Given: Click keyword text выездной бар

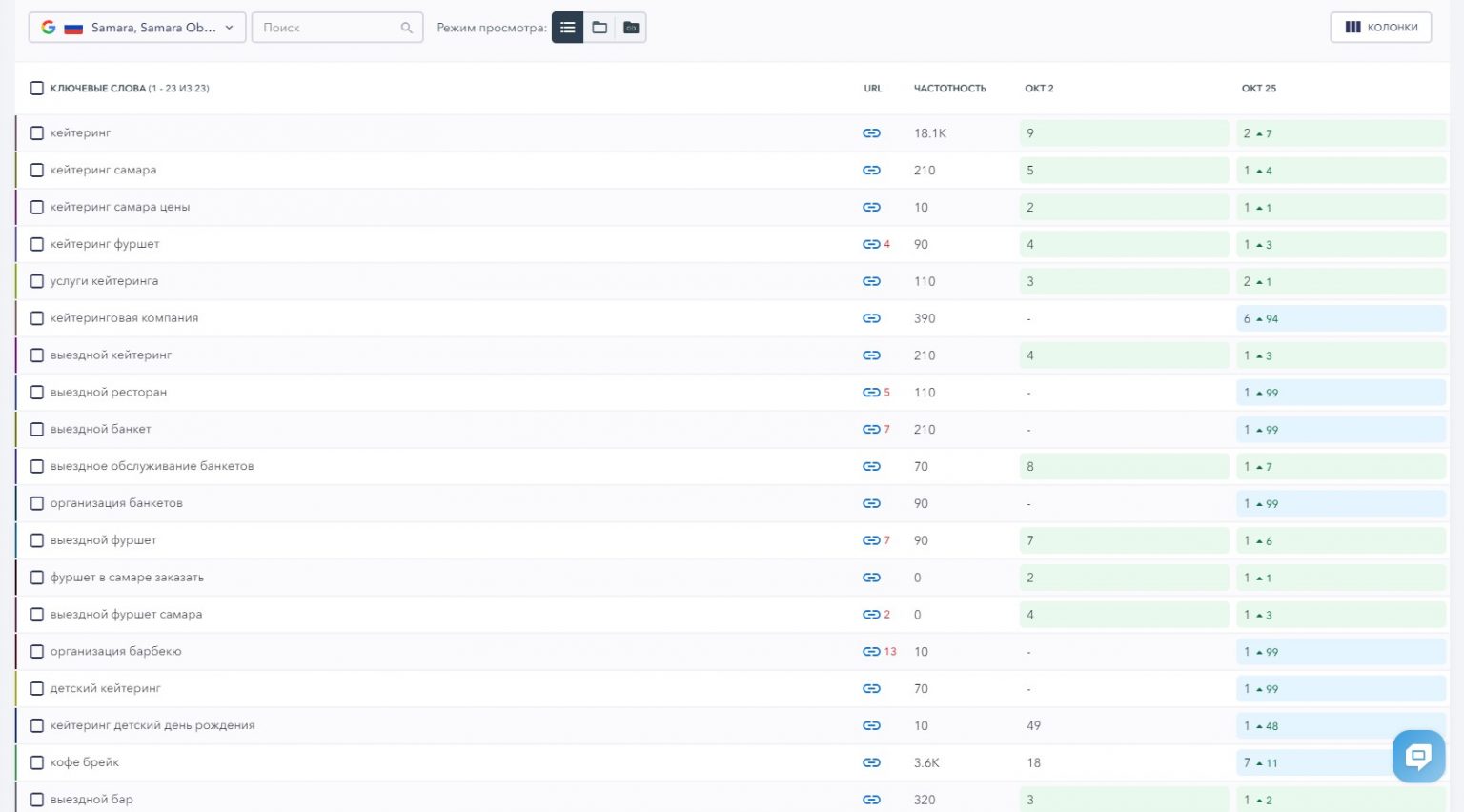Looking at the screenshot, I should click(91, 800).
